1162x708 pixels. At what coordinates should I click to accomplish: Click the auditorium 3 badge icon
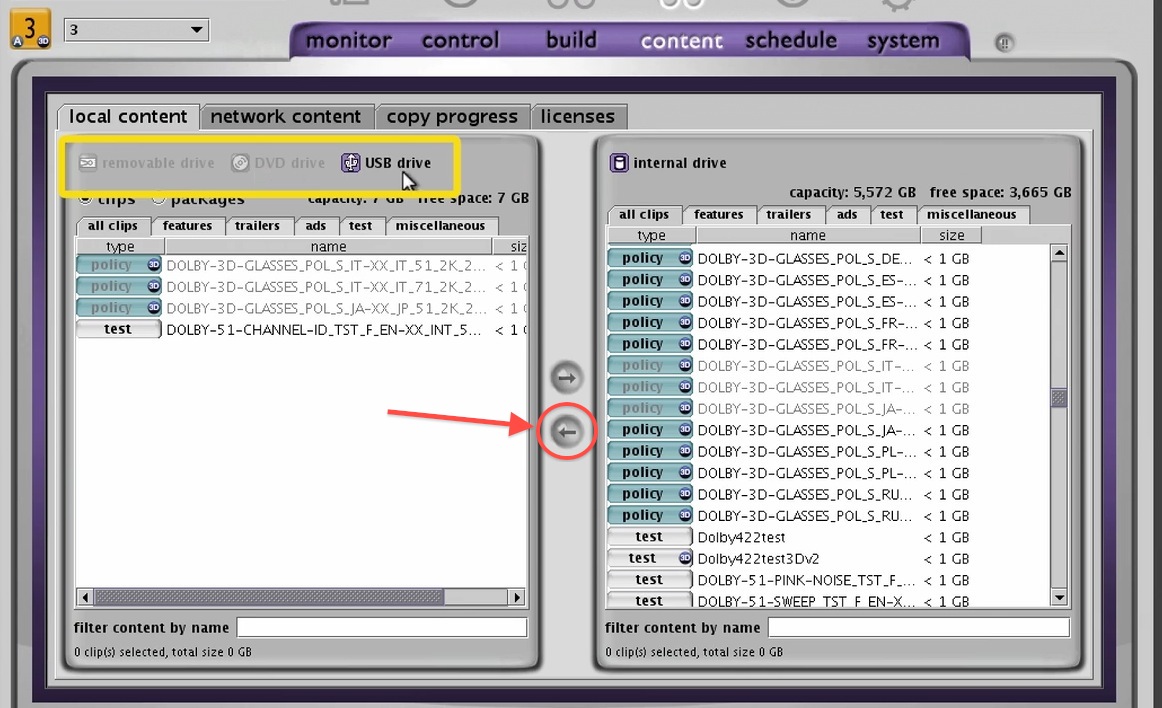click(30, 29)
